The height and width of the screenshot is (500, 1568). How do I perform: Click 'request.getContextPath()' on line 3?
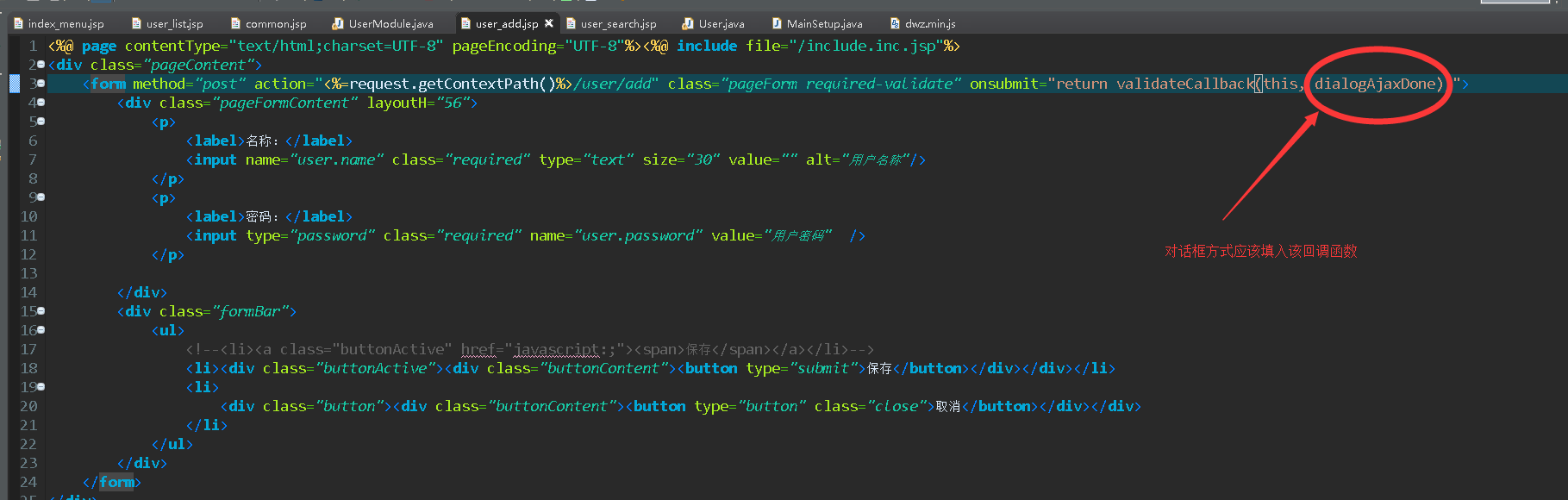(x=453, y=84)
